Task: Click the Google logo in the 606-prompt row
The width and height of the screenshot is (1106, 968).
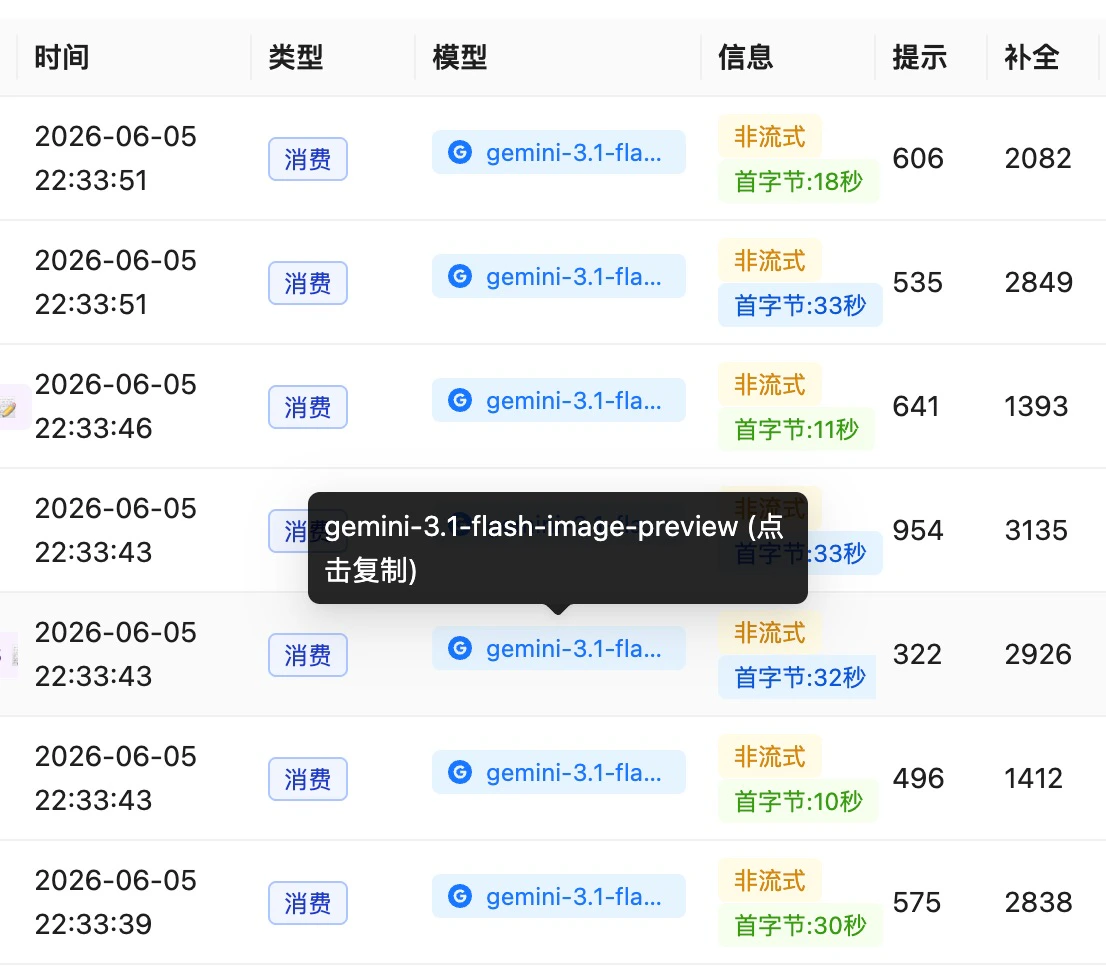Action: (x=460, y=152)
